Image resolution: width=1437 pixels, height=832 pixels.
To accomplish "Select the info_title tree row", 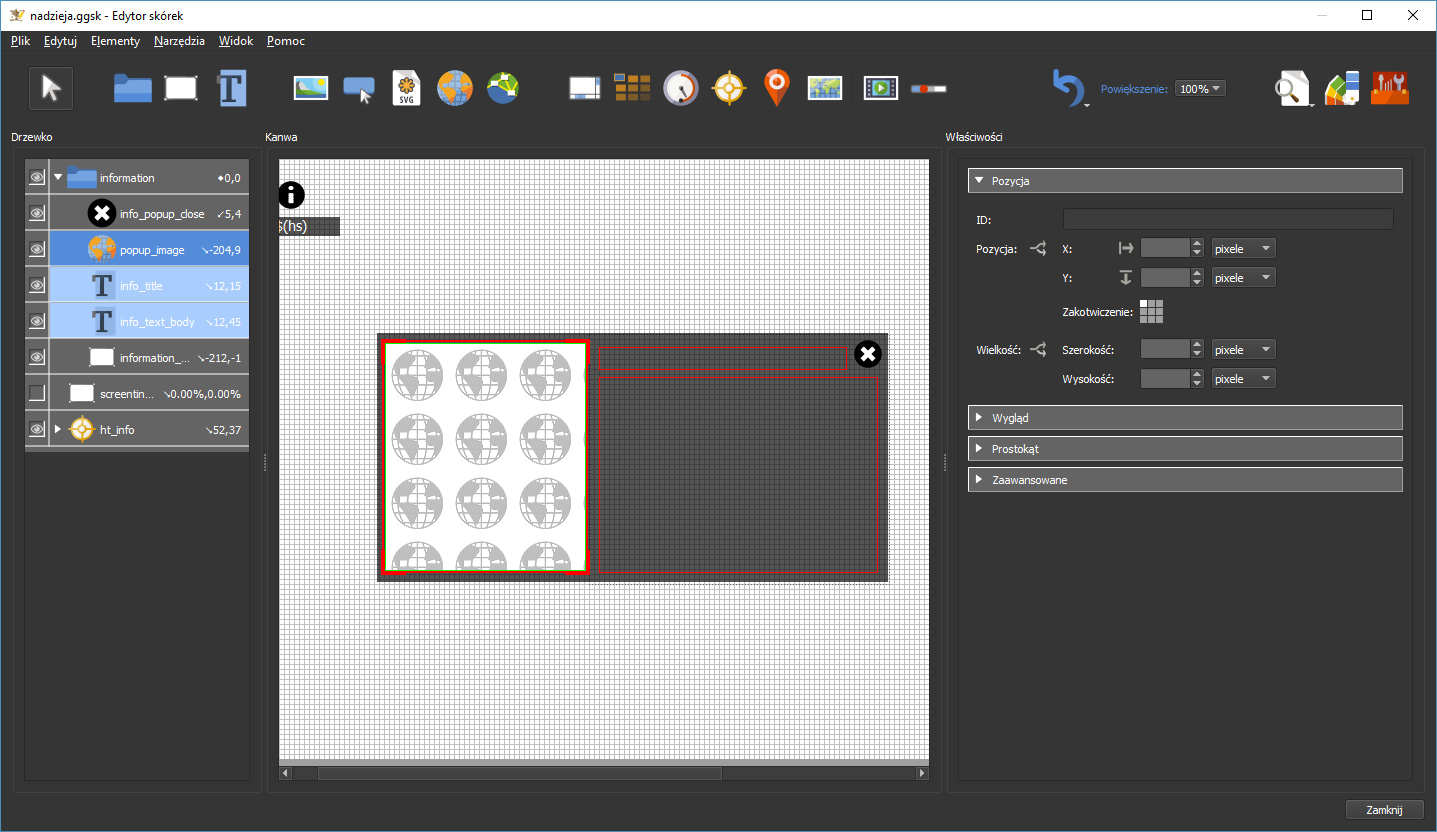I will point(148,286).
